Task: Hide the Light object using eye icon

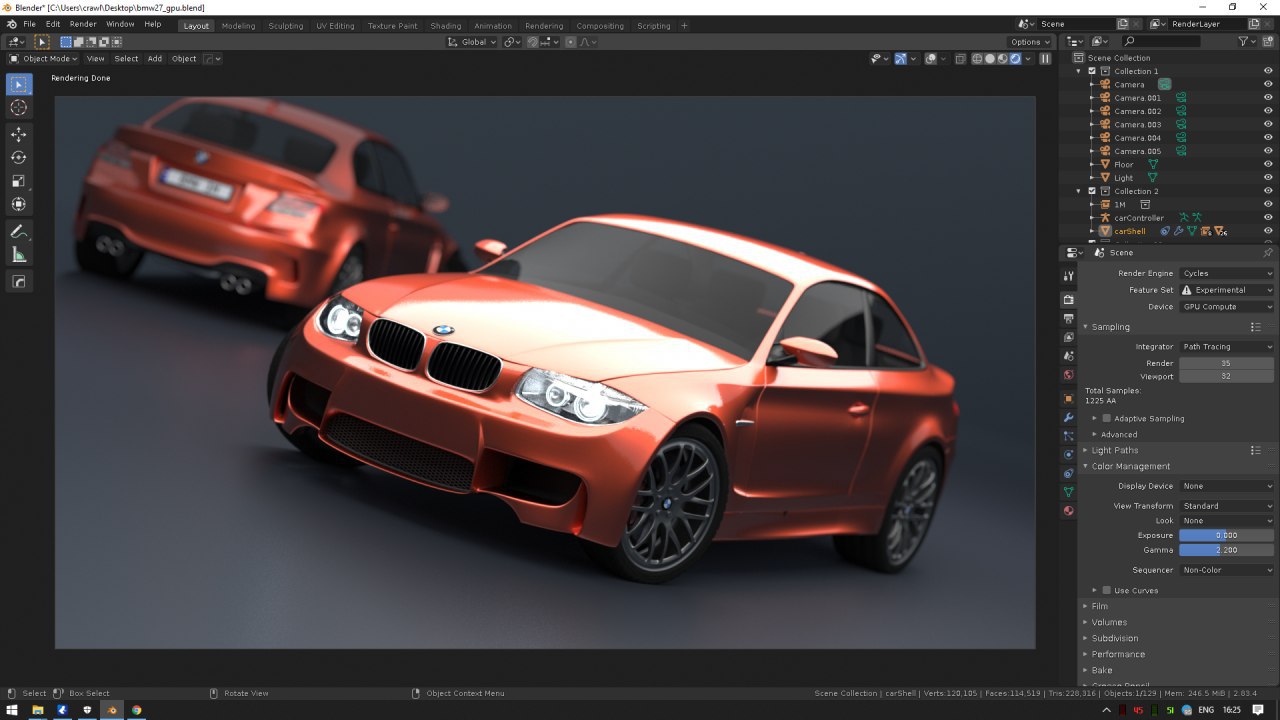Action: (x=1268, y=178)
